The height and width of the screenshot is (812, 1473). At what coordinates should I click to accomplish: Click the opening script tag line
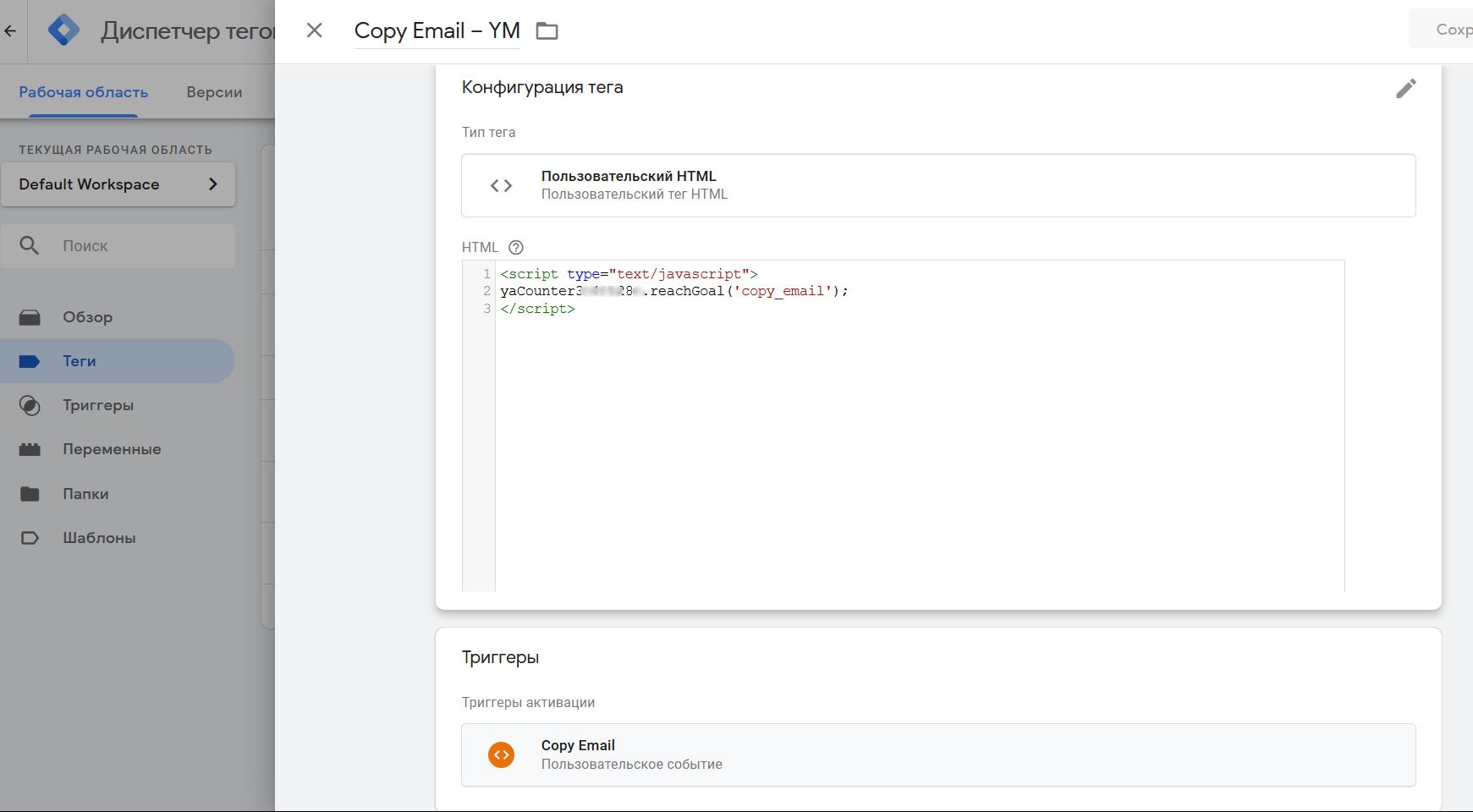click(629, 274)
